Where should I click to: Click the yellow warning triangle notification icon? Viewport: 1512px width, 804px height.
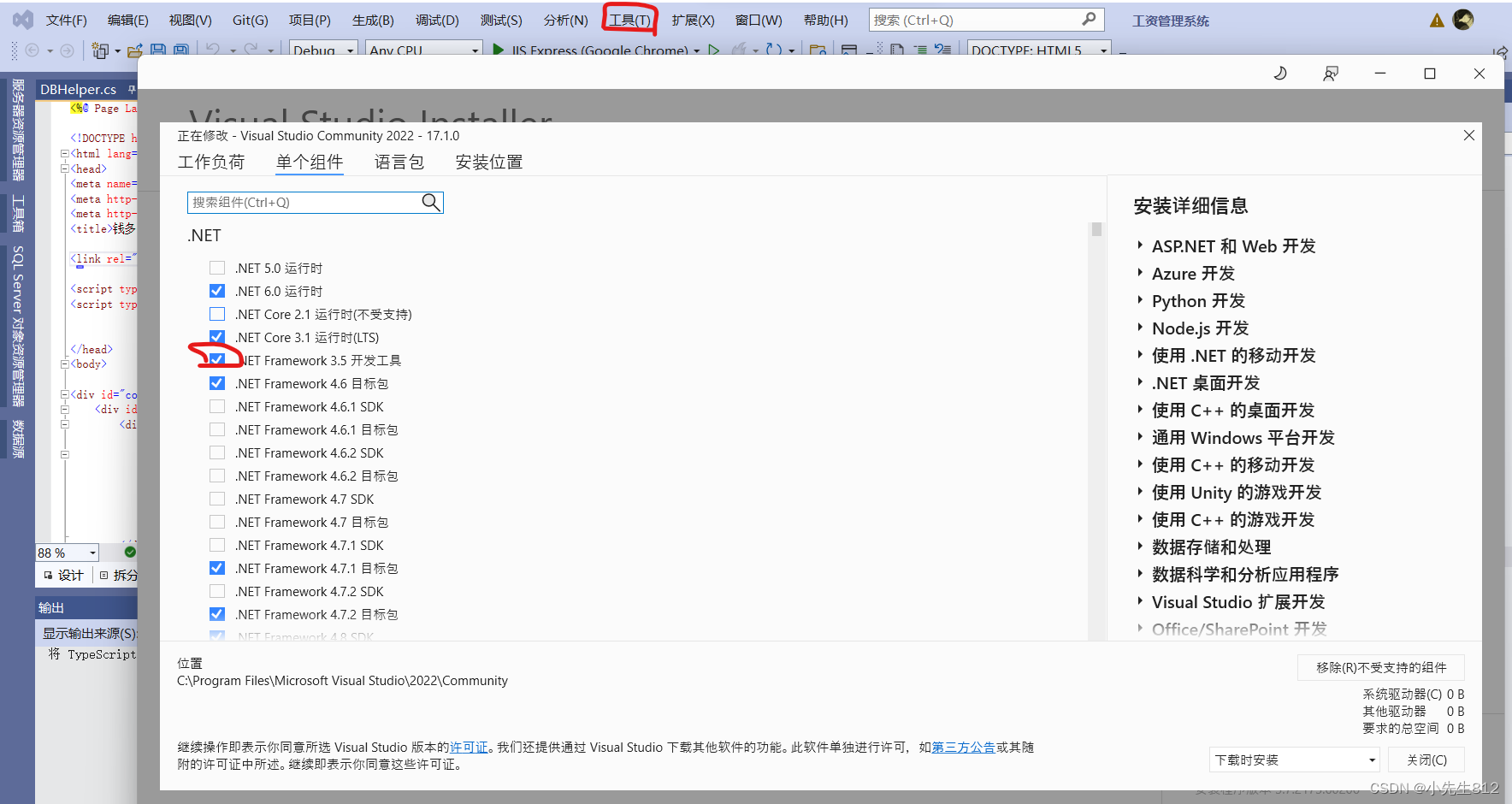[x=1437, y=21]
